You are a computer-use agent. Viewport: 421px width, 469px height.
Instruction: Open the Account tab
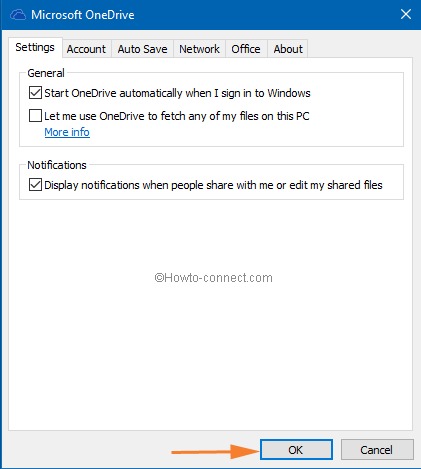click(x=86, y=49)
